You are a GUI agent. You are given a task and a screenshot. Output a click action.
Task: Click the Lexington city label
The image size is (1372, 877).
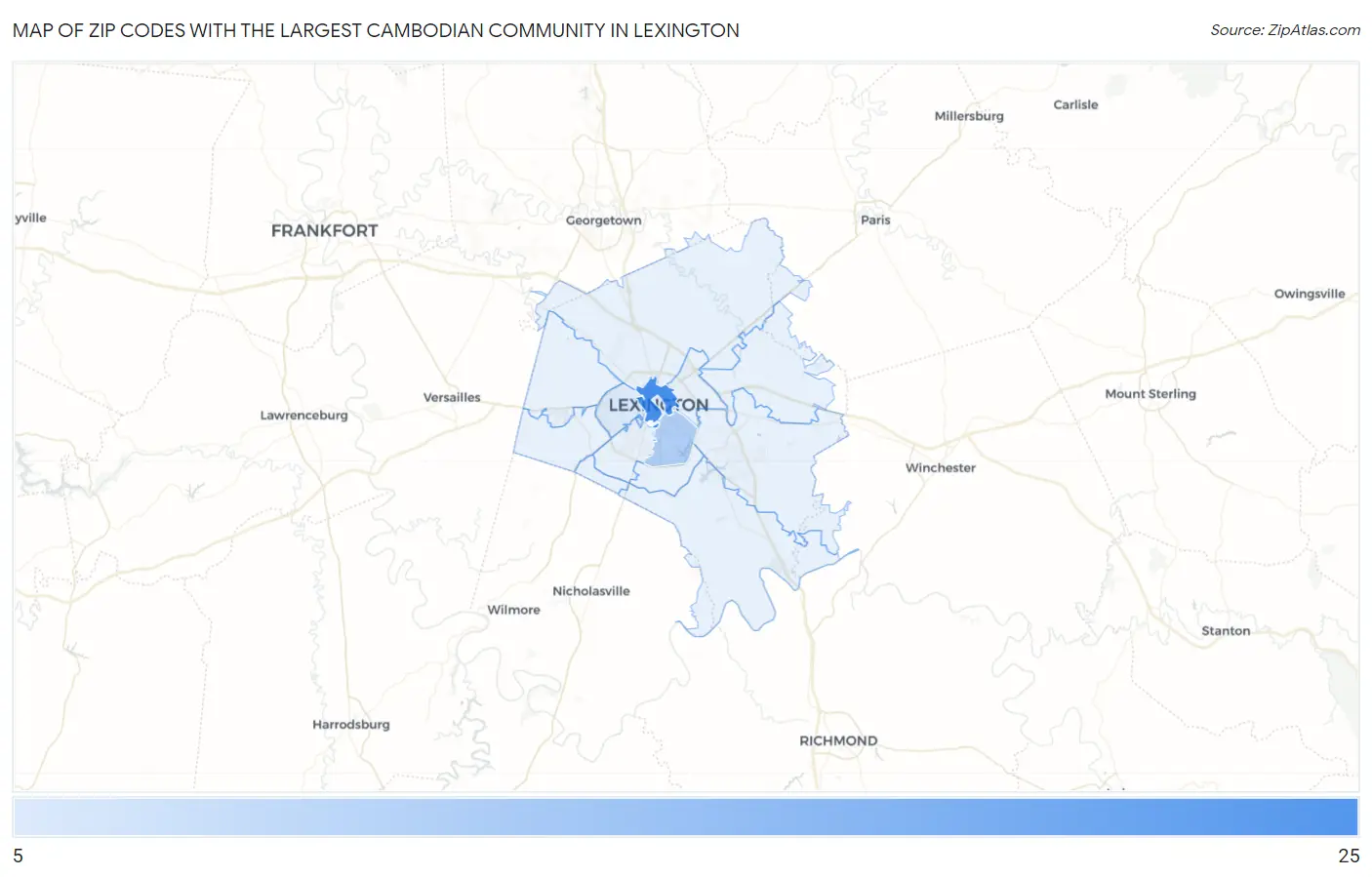[x=659, y=405]
